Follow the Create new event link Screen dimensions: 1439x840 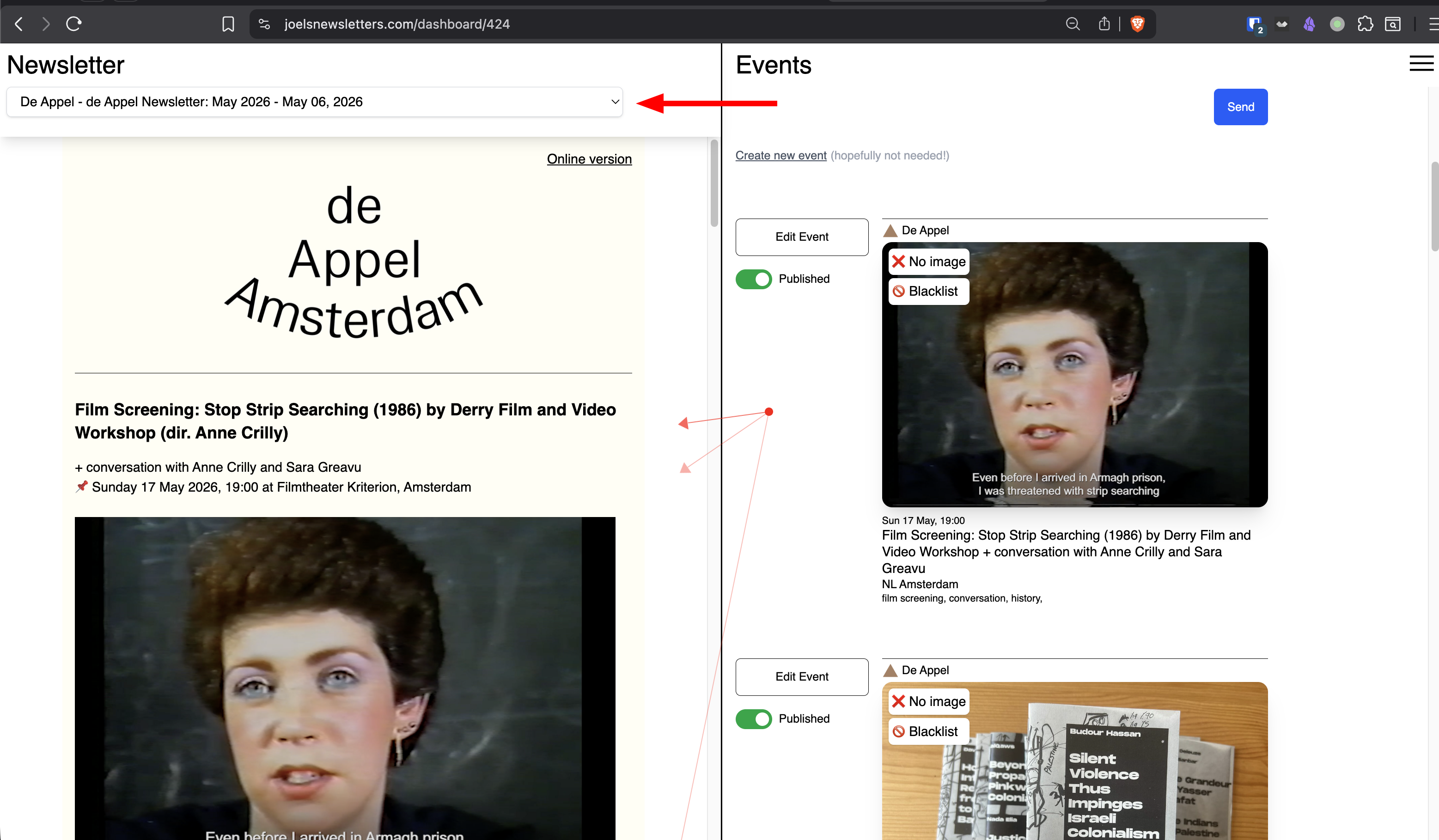coord(780,155)
